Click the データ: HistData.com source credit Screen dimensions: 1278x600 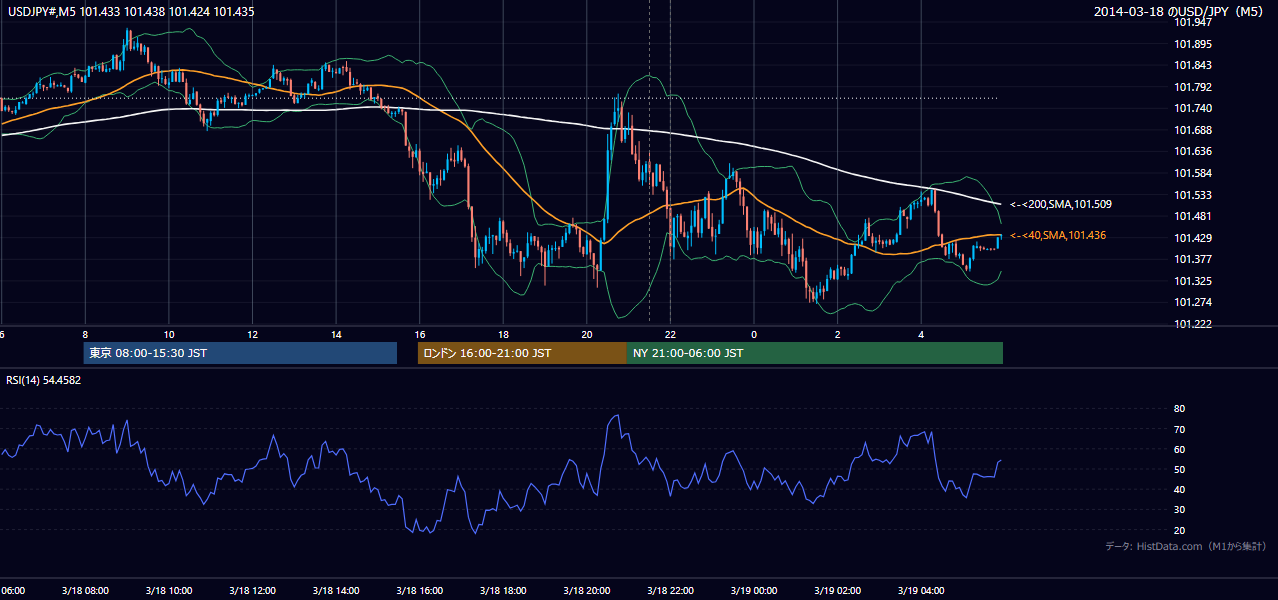[1186, 546]
